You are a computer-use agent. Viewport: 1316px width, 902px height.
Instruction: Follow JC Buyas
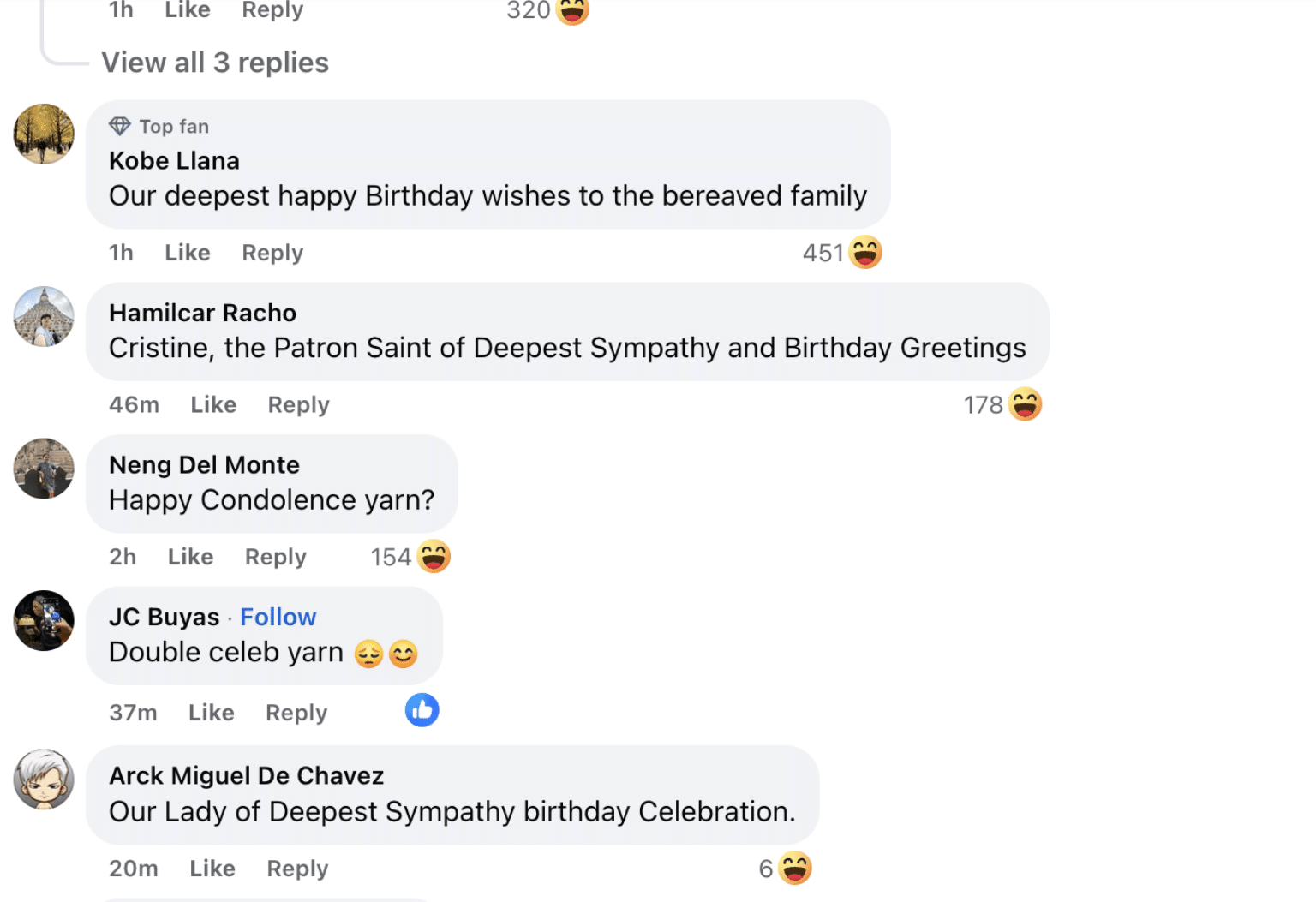278,617
